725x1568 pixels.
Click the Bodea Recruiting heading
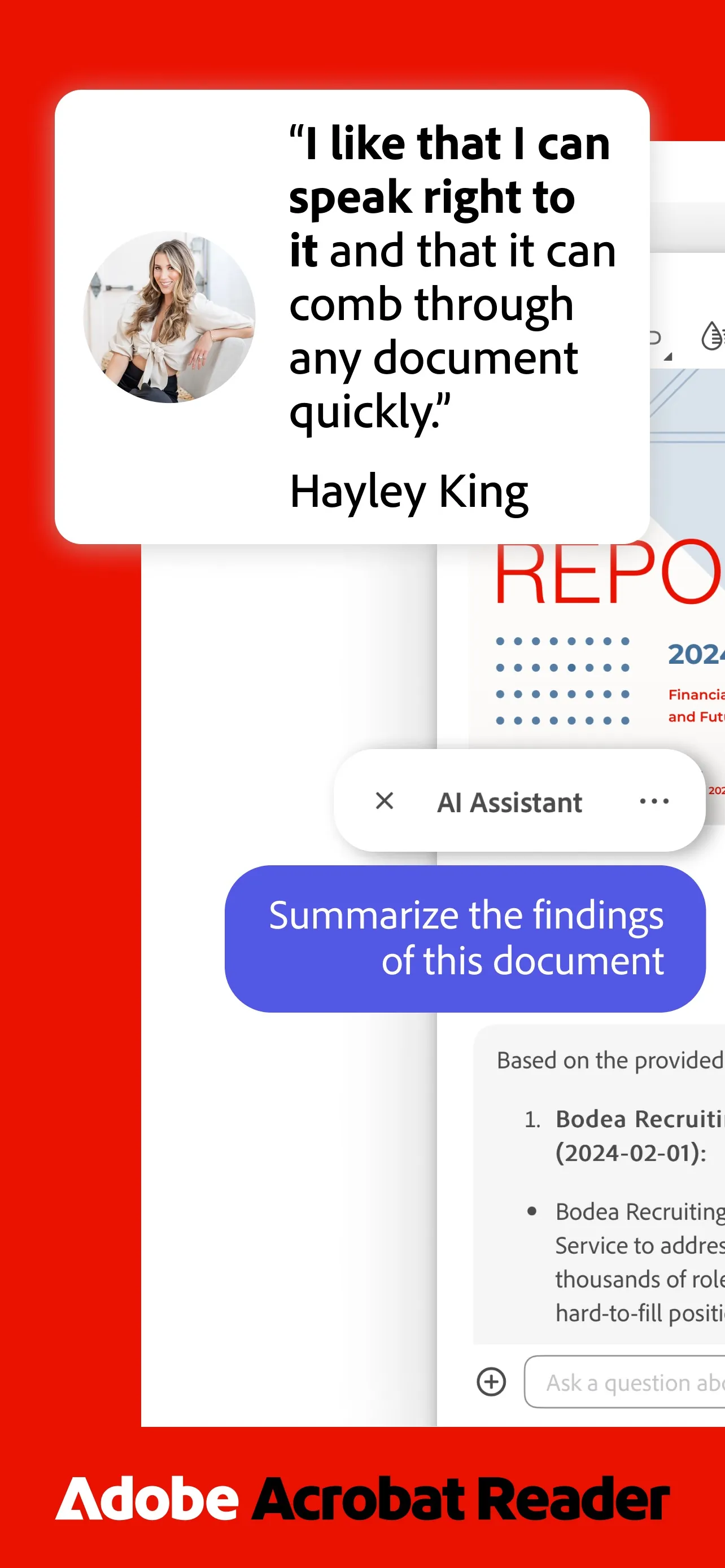click(x=640, y=1119)
